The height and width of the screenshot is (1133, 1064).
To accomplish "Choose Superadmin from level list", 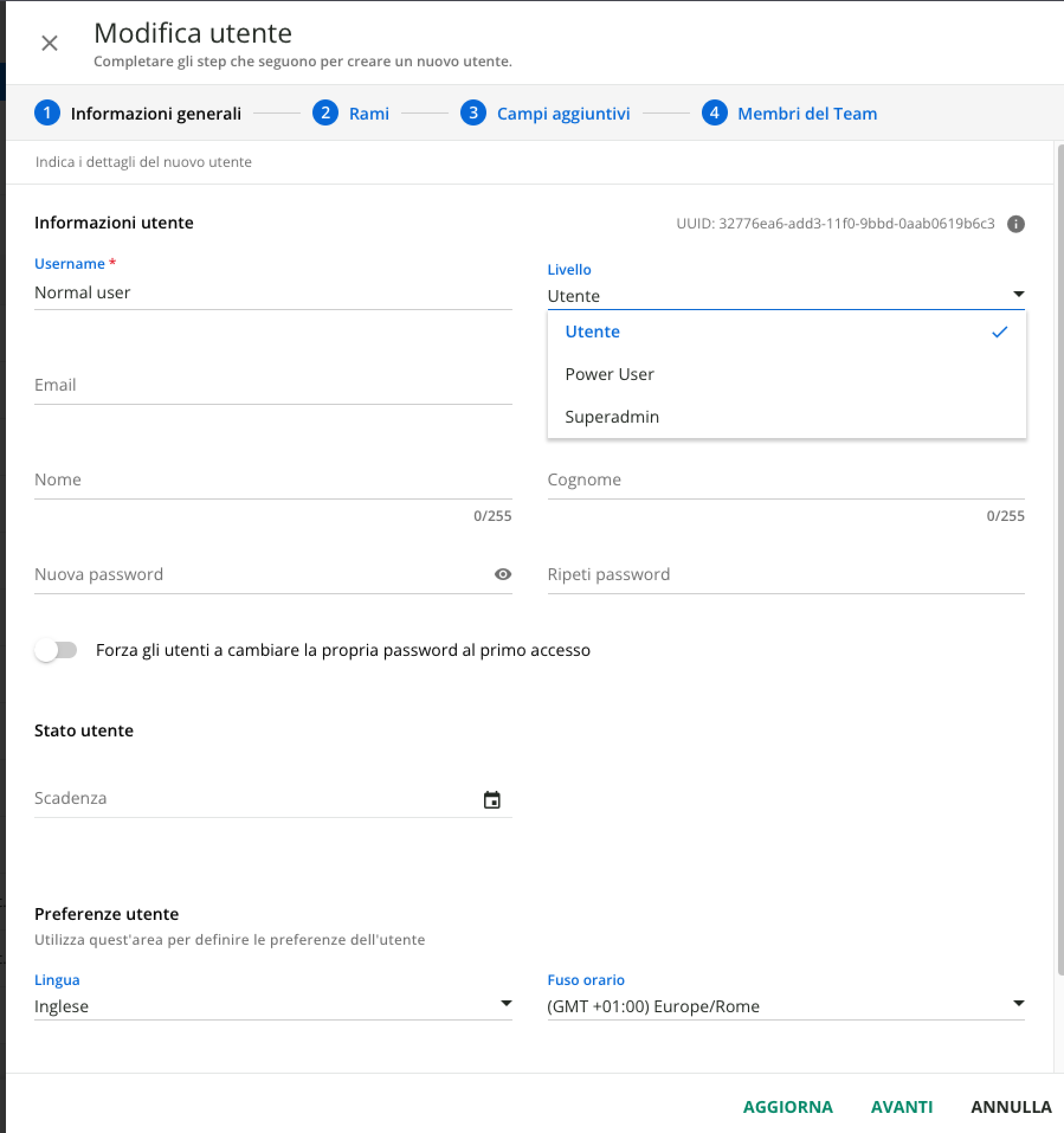I will [612, 417].
